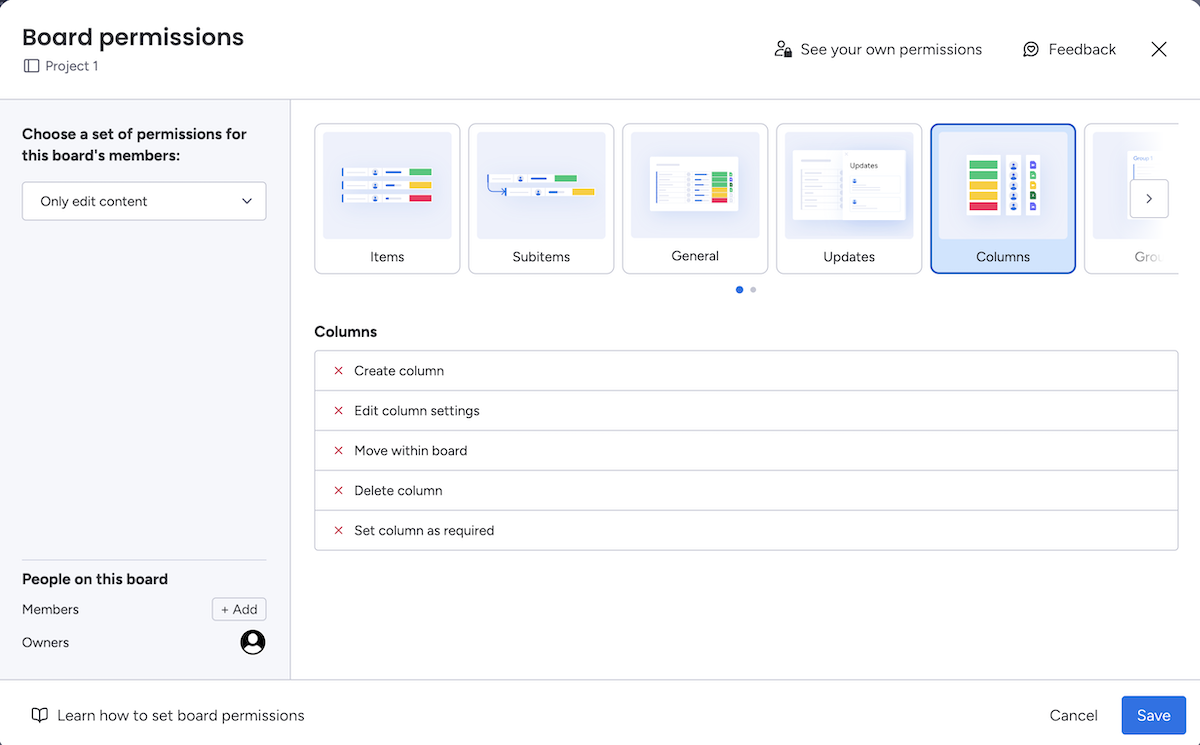Screen dimensions: 1200x745
Task: Click the Columns card preview image
Action: pyautogui.click(x=1003, y=185)
